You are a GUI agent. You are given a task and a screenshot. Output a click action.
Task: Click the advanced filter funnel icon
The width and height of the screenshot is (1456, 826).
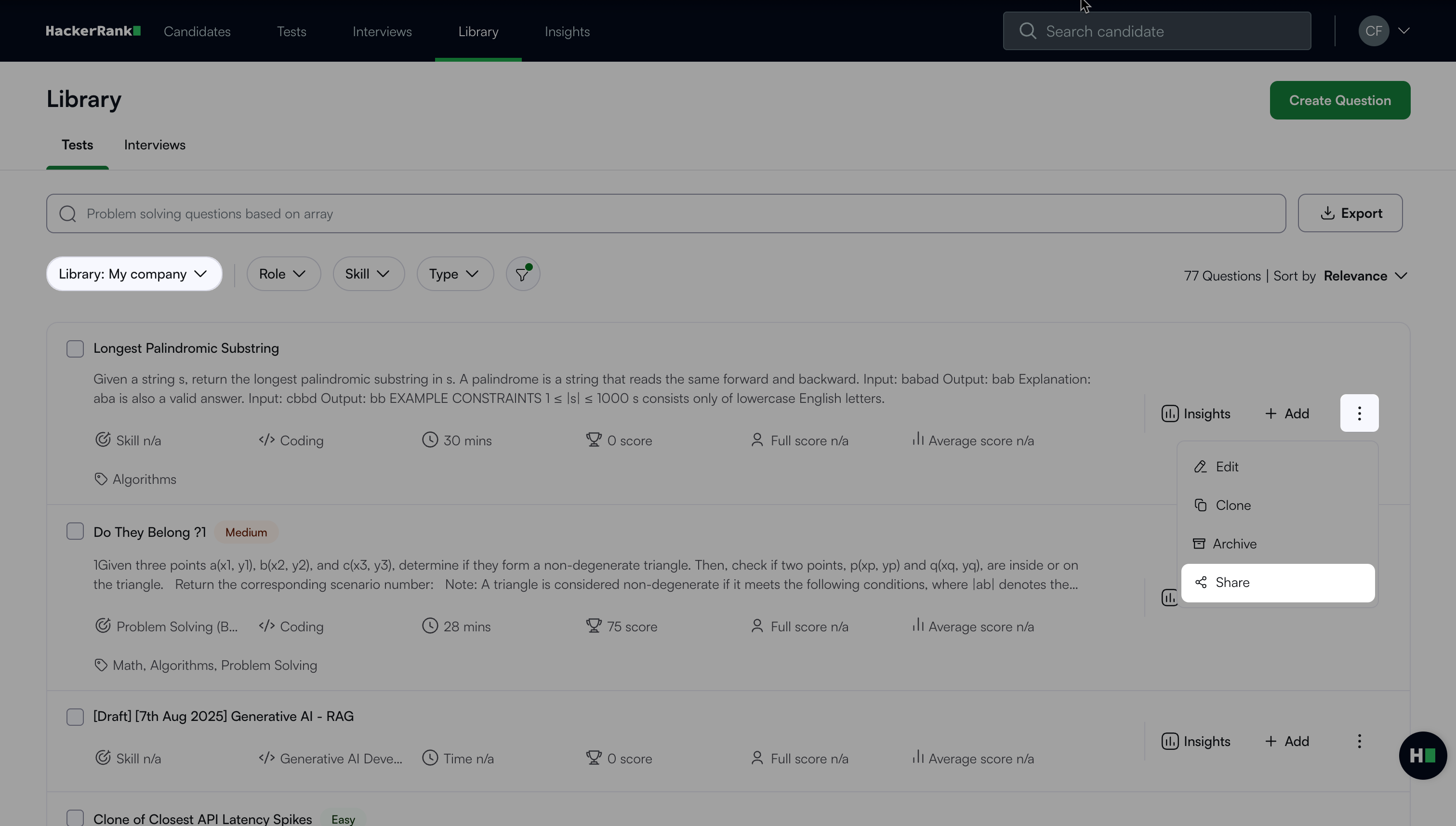[x=522, y=275]
